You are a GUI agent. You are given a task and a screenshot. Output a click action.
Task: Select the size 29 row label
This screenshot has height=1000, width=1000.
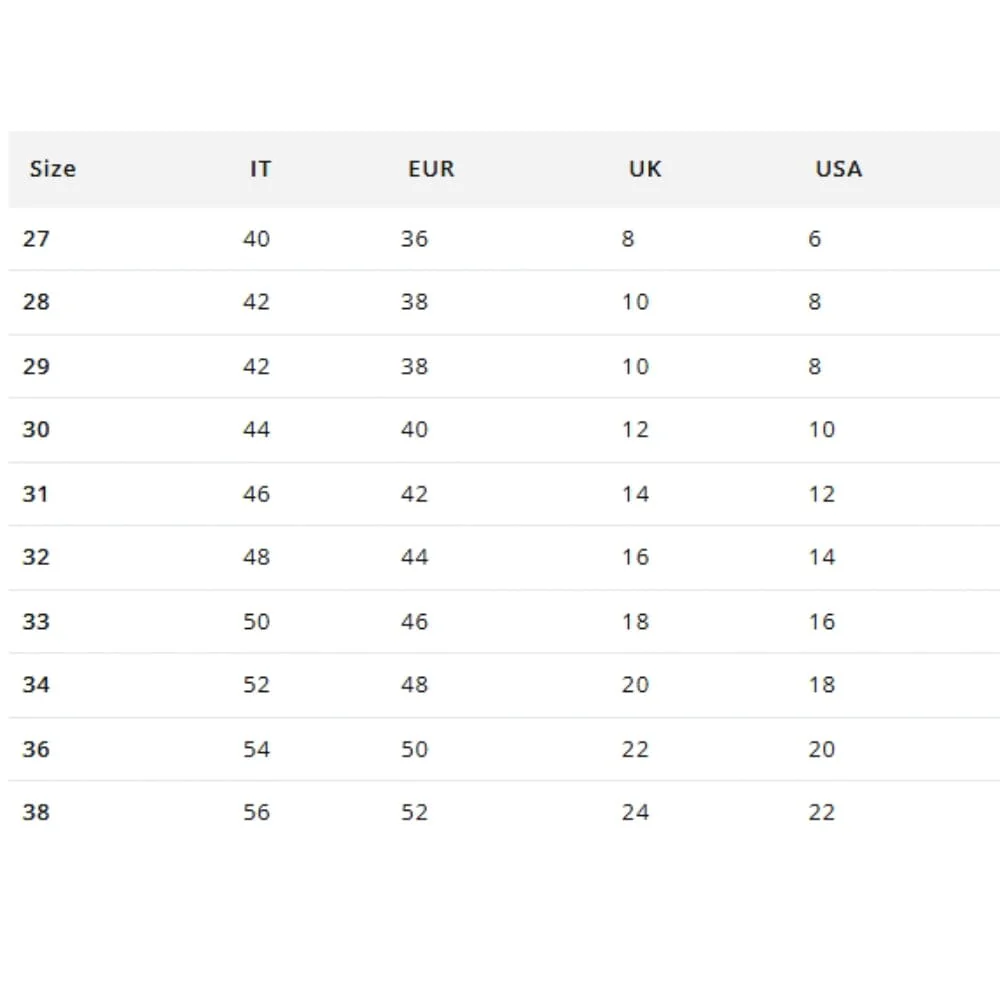(x=36, y=366)
